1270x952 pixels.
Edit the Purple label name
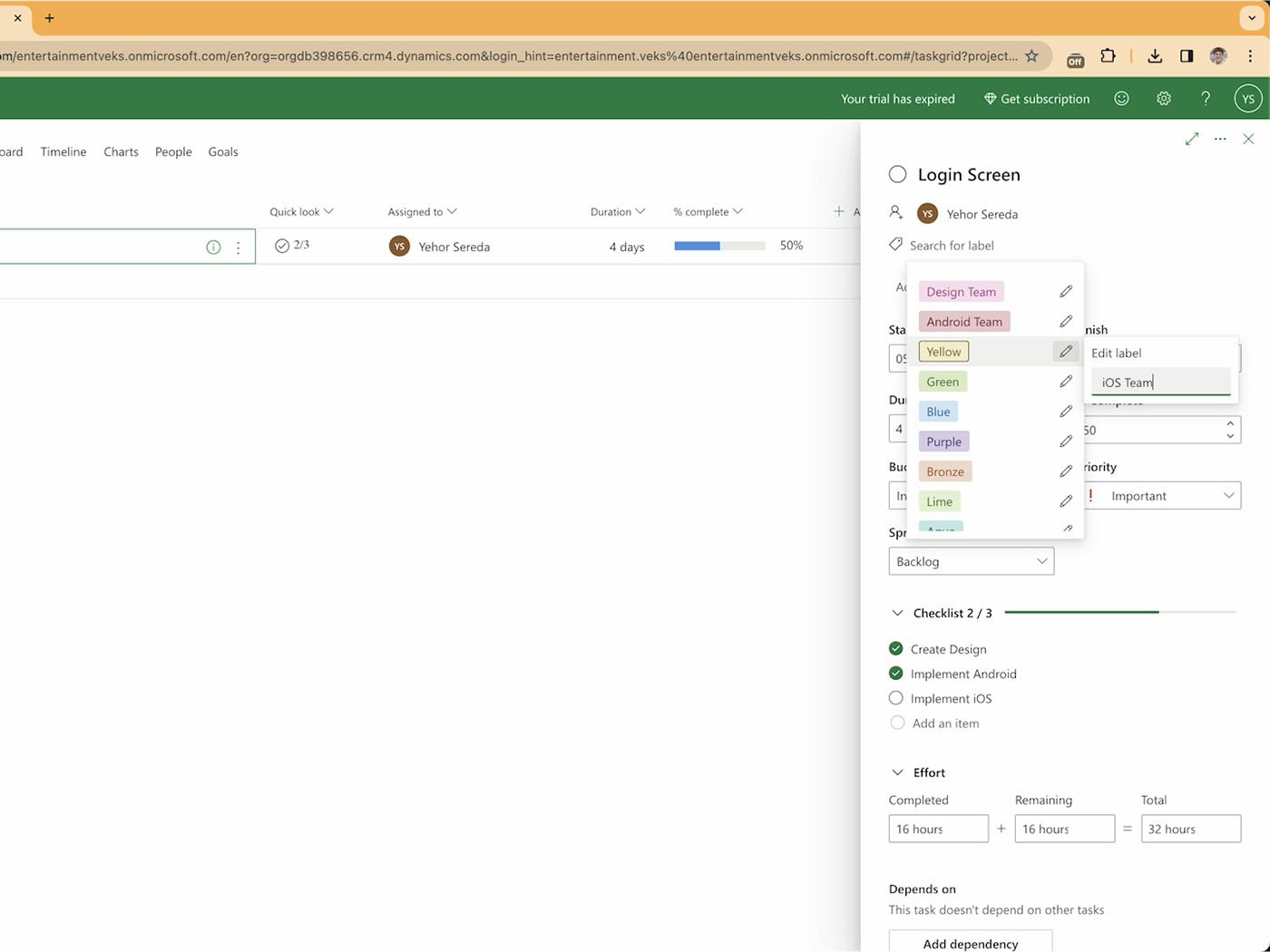point(1066,441)
